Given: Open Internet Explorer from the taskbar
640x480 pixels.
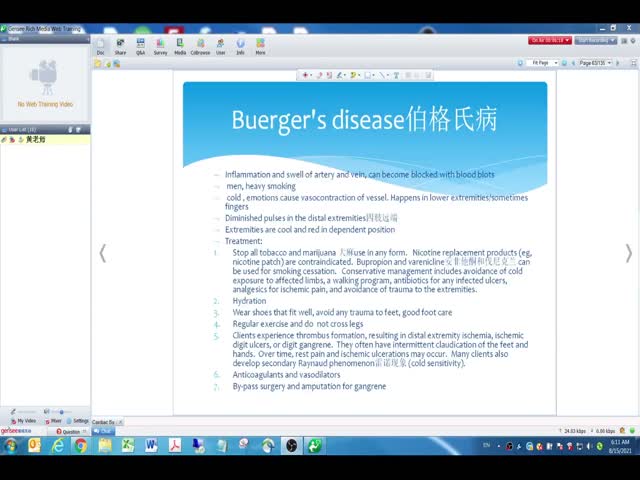Looking at the screenshot, I should pos(58,446).
